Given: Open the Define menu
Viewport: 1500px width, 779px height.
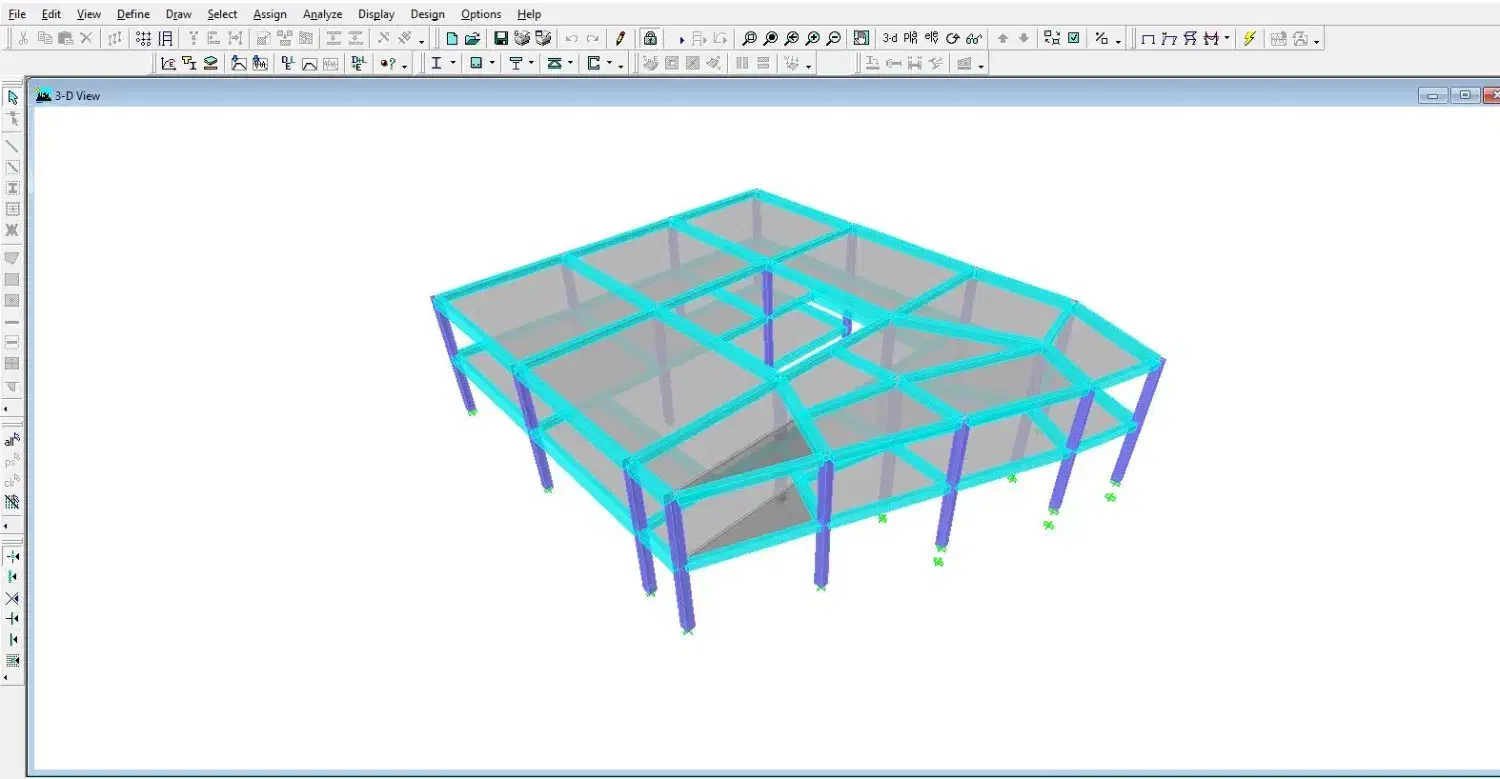Looking at the screenshot, I should [133, 14].
